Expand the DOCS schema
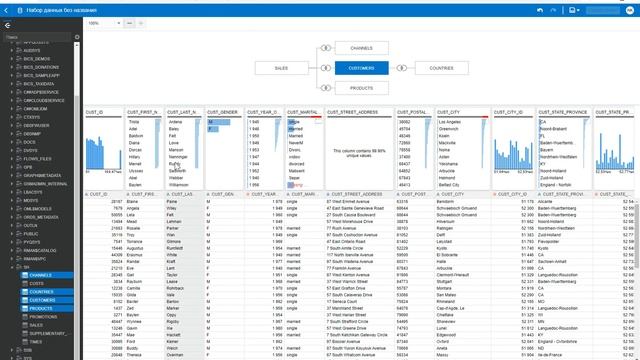The width and height of the screenshot is (640, 360). point(11,142)
